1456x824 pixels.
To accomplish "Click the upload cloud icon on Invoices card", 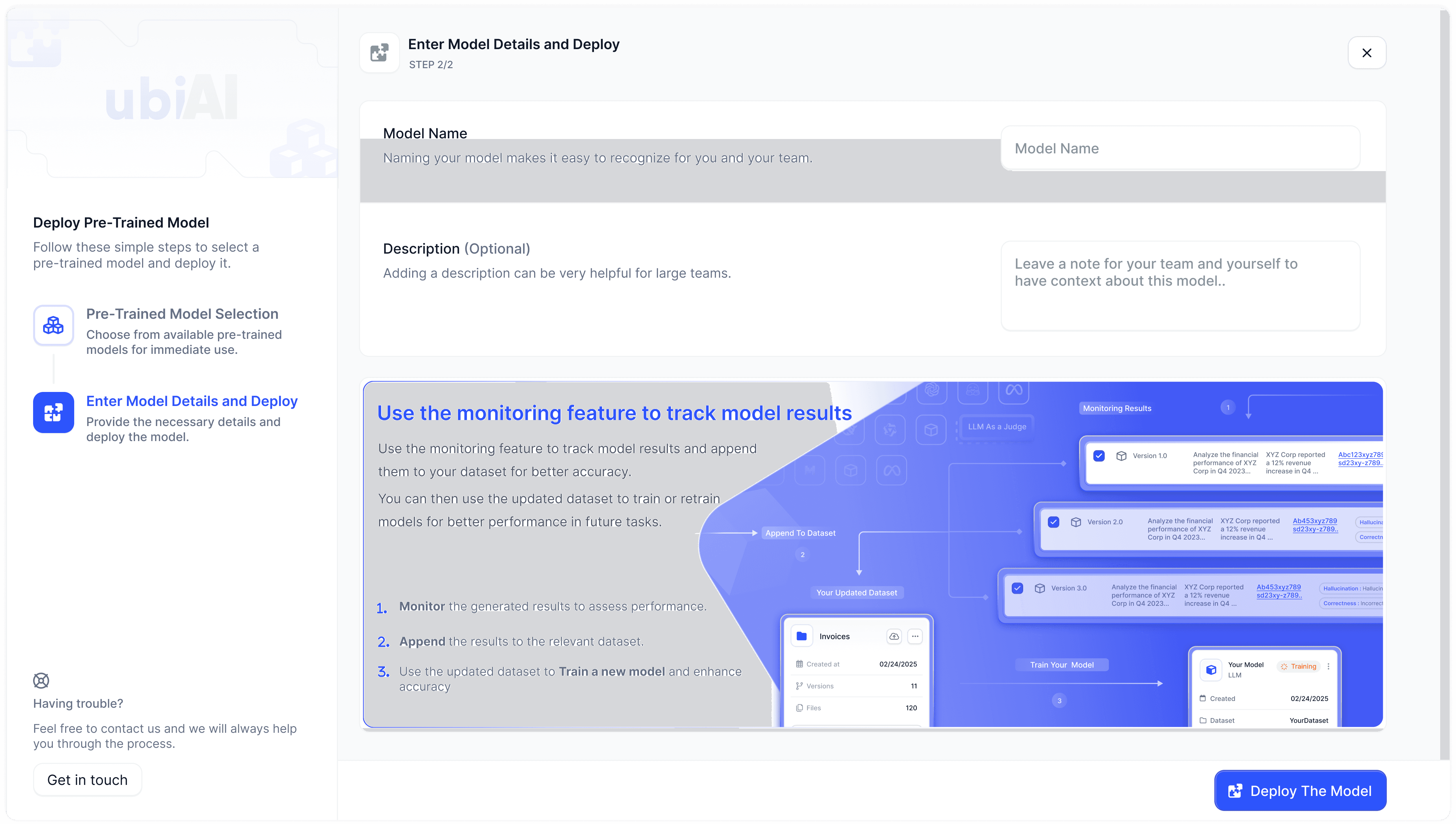I will 894,636.
